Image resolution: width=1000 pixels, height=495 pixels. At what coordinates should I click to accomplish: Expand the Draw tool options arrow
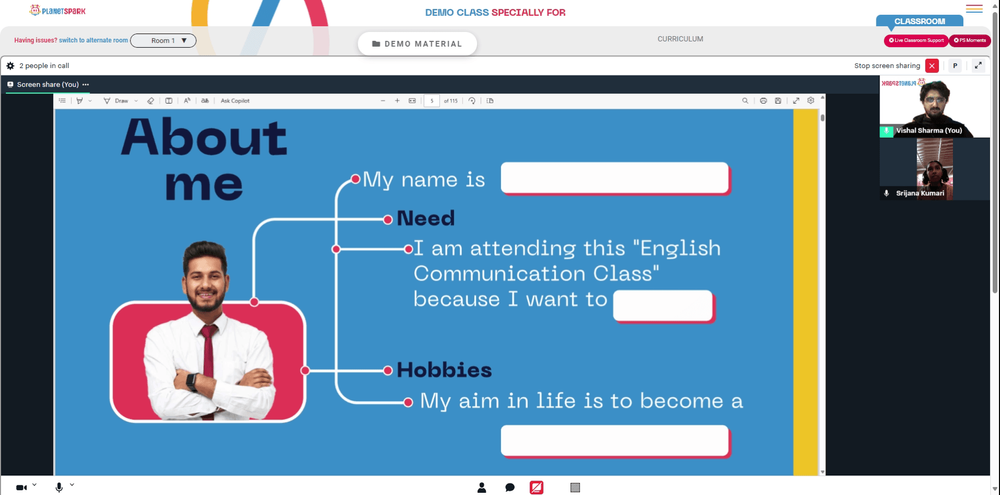(136, 101)
